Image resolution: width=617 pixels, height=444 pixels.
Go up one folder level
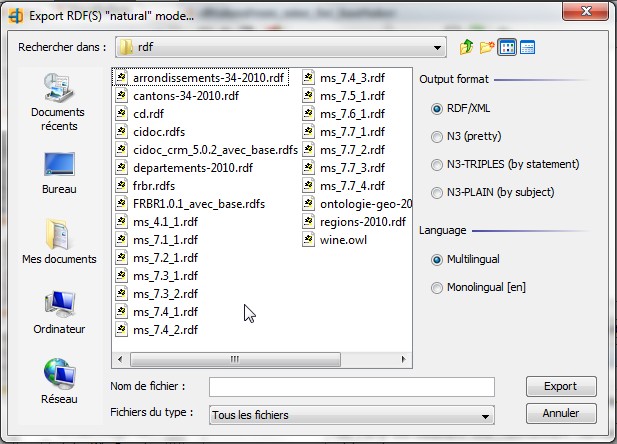[466, 47]
